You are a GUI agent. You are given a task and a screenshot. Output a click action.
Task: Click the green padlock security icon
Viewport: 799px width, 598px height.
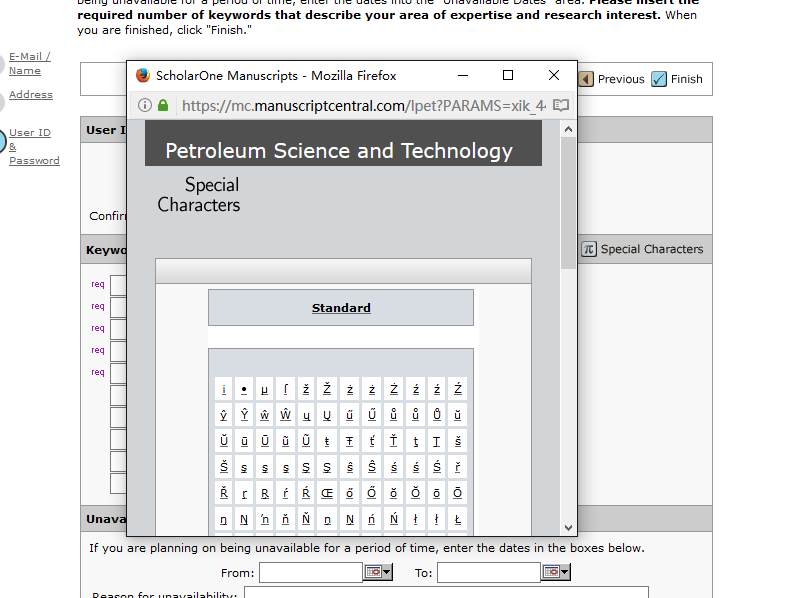click(163, 105)
